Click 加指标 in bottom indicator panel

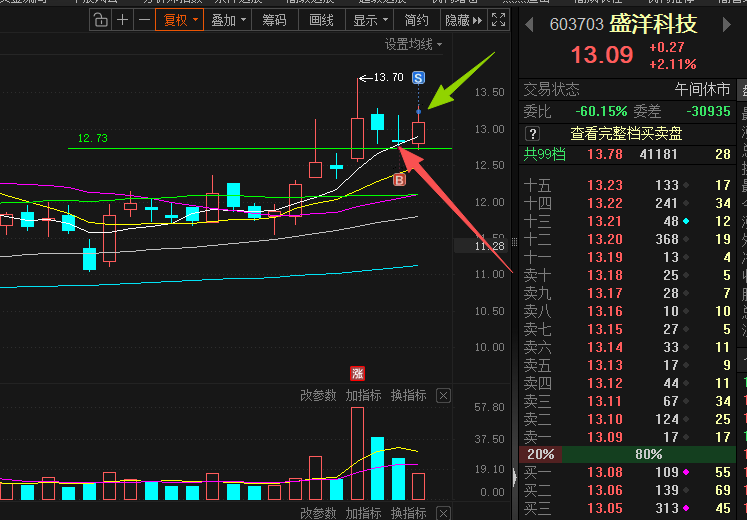(x=363, y=513)
